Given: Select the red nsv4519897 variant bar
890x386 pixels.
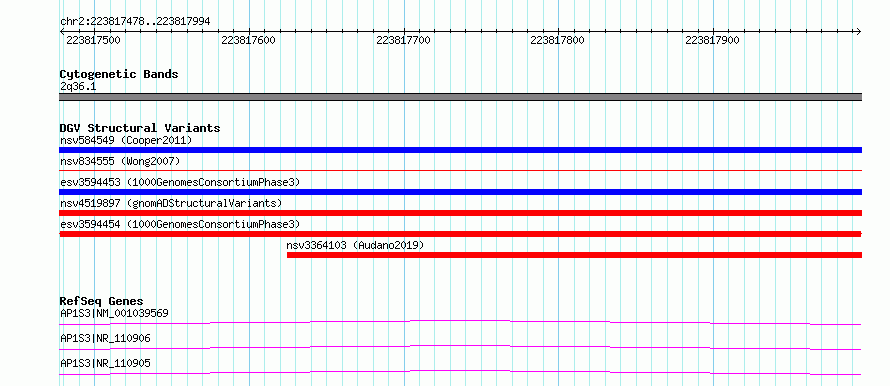Looking at the screenshot, I should point(460,213).
